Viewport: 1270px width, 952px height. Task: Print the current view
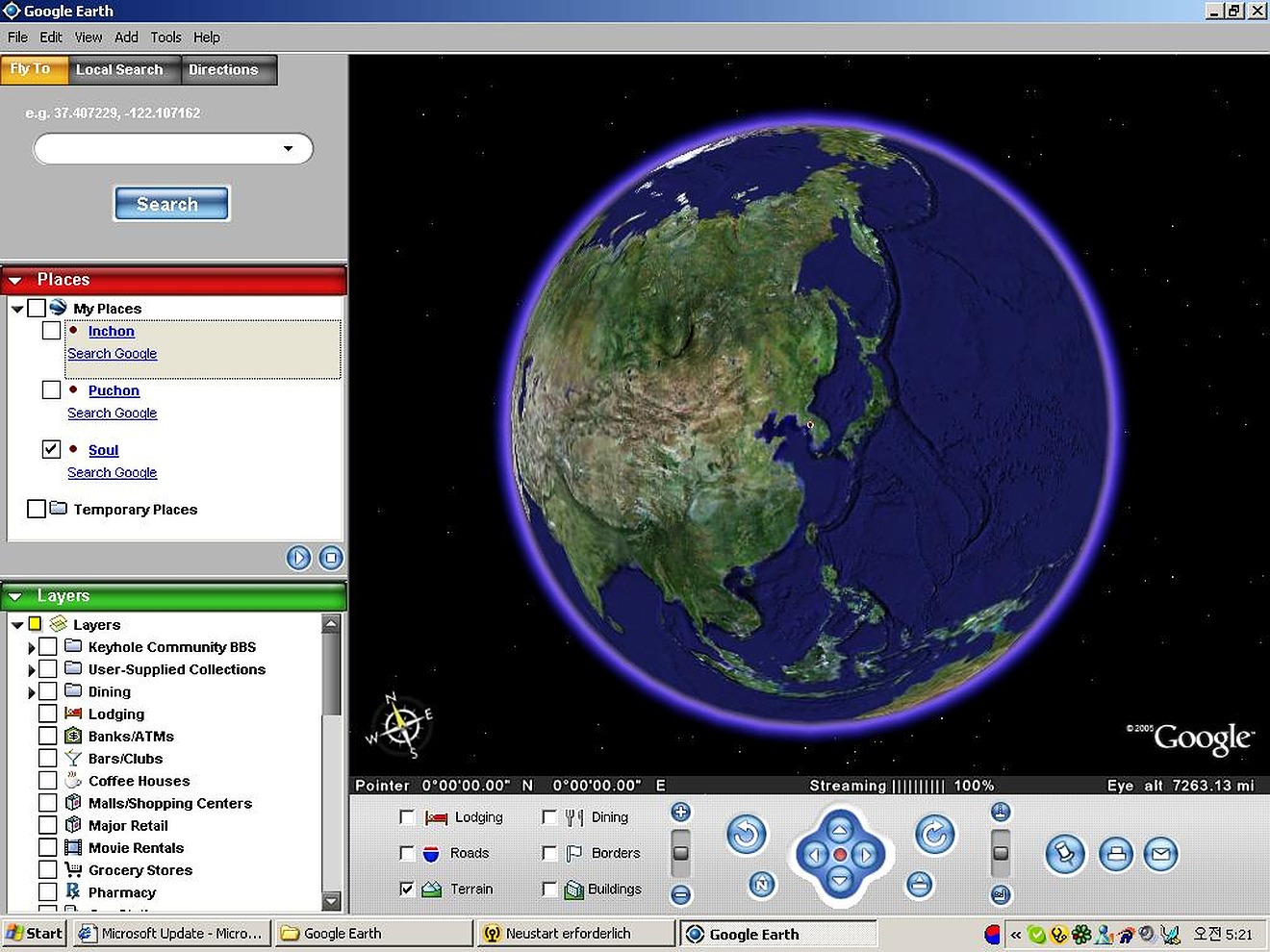[x=1116, y=854]
